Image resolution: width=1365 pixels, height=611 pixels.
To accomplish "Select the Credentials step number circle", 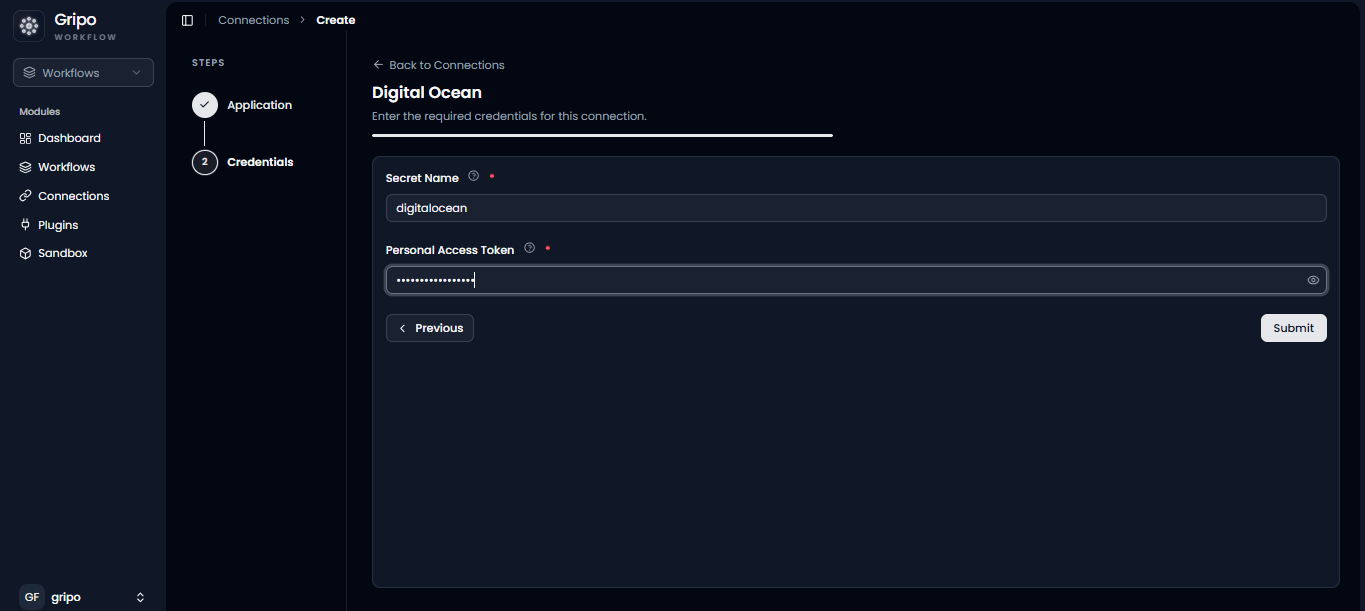I will tap(205, 162).
